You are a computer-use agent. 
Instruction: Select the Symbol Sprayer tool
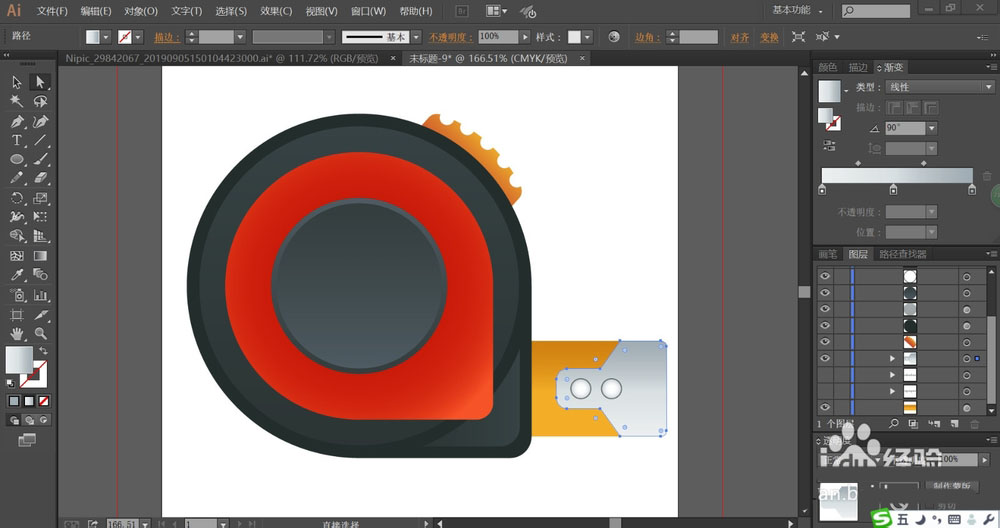tap(17, 295)
